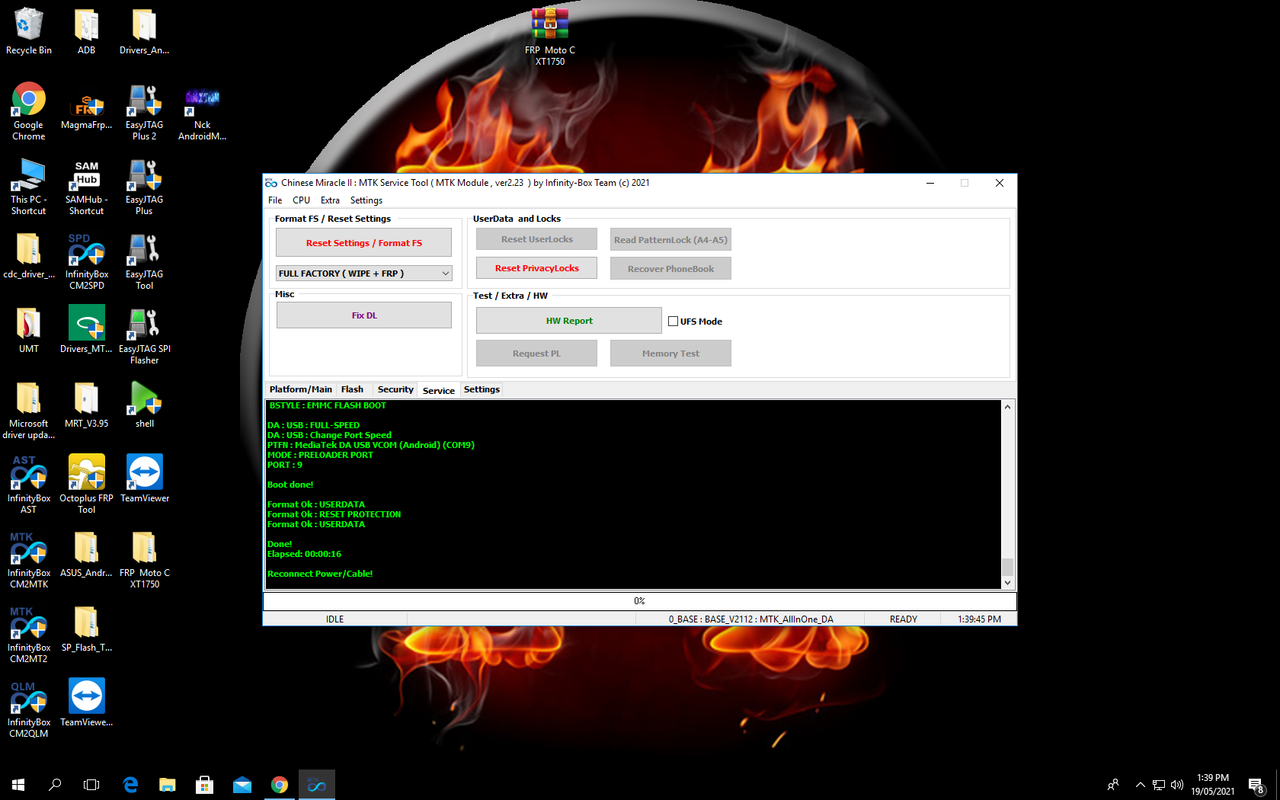
Task: Click the Reset UserLocks button
Action: pos(537,239)
